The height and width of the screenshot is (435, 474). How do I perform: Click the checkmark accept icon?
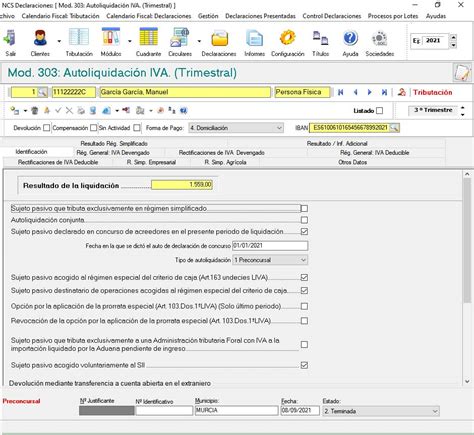point(58,110)
